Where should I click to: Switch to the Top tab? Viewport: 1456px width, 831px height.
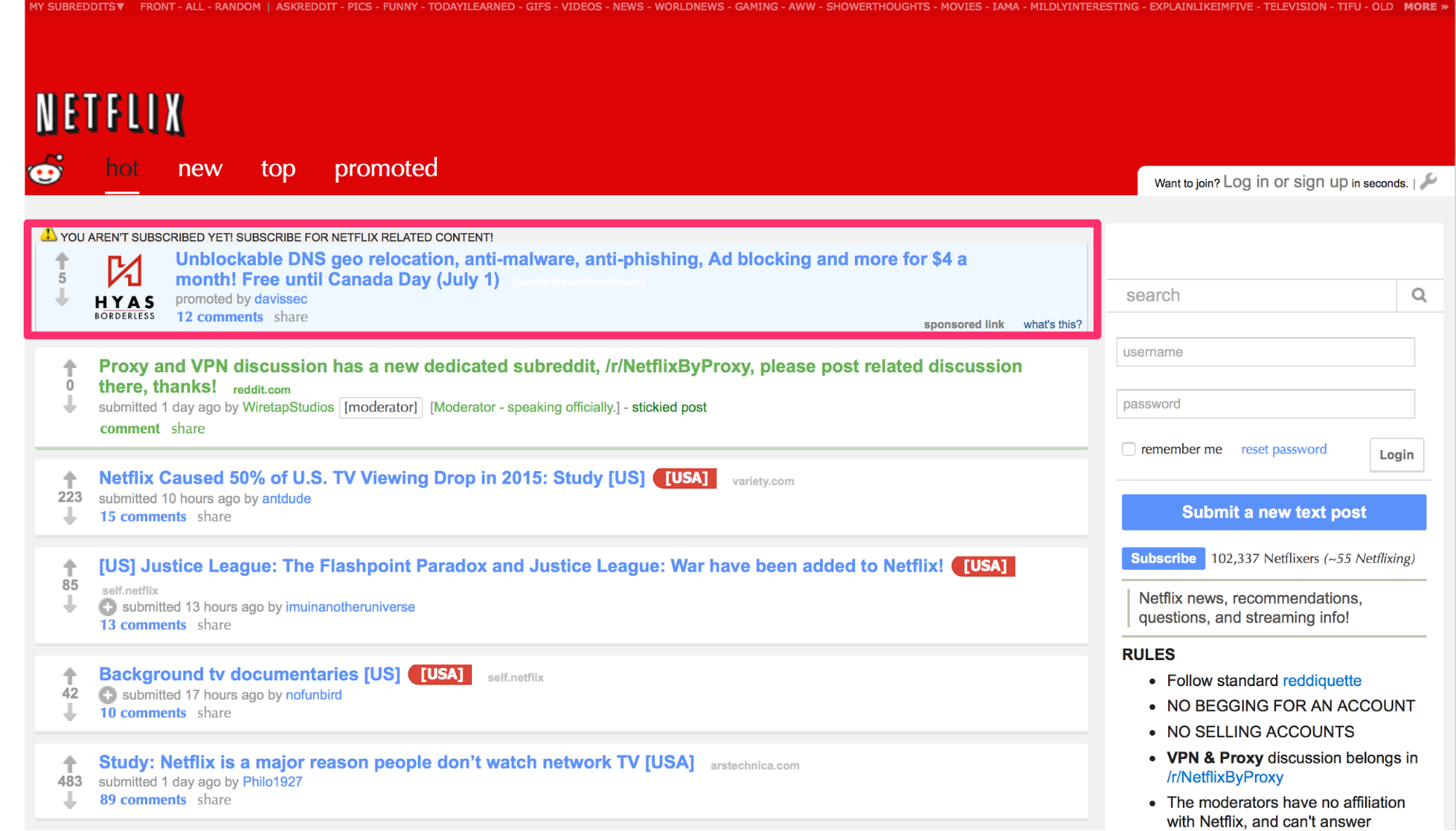click(x=278, y=168)
